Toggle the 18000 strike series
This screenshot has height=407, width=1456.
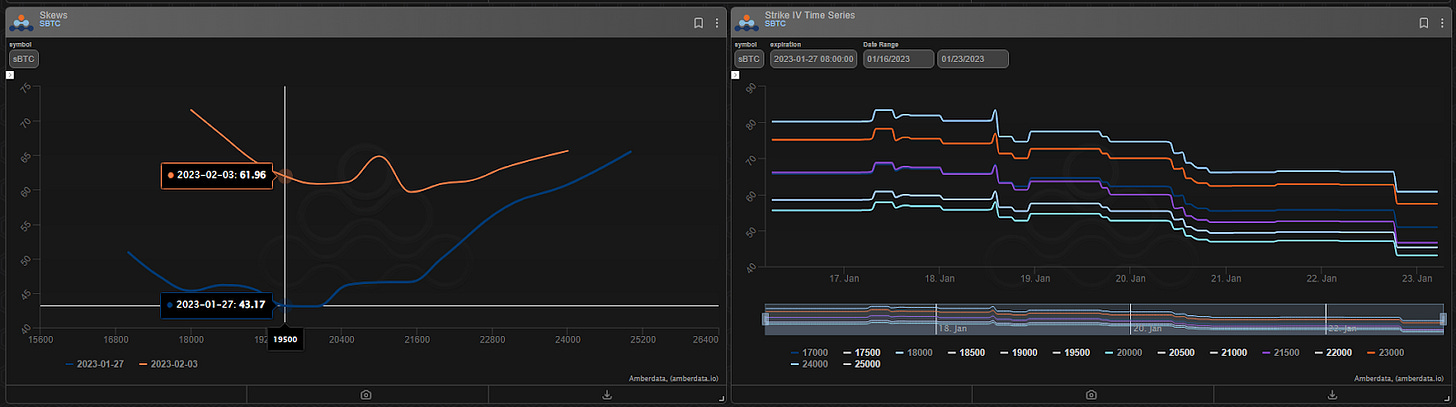point(916,352)
